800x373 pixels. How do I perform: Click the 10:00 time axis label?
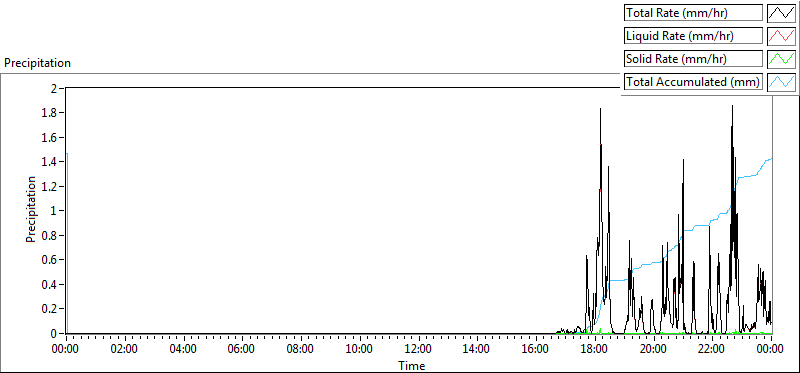359,350
